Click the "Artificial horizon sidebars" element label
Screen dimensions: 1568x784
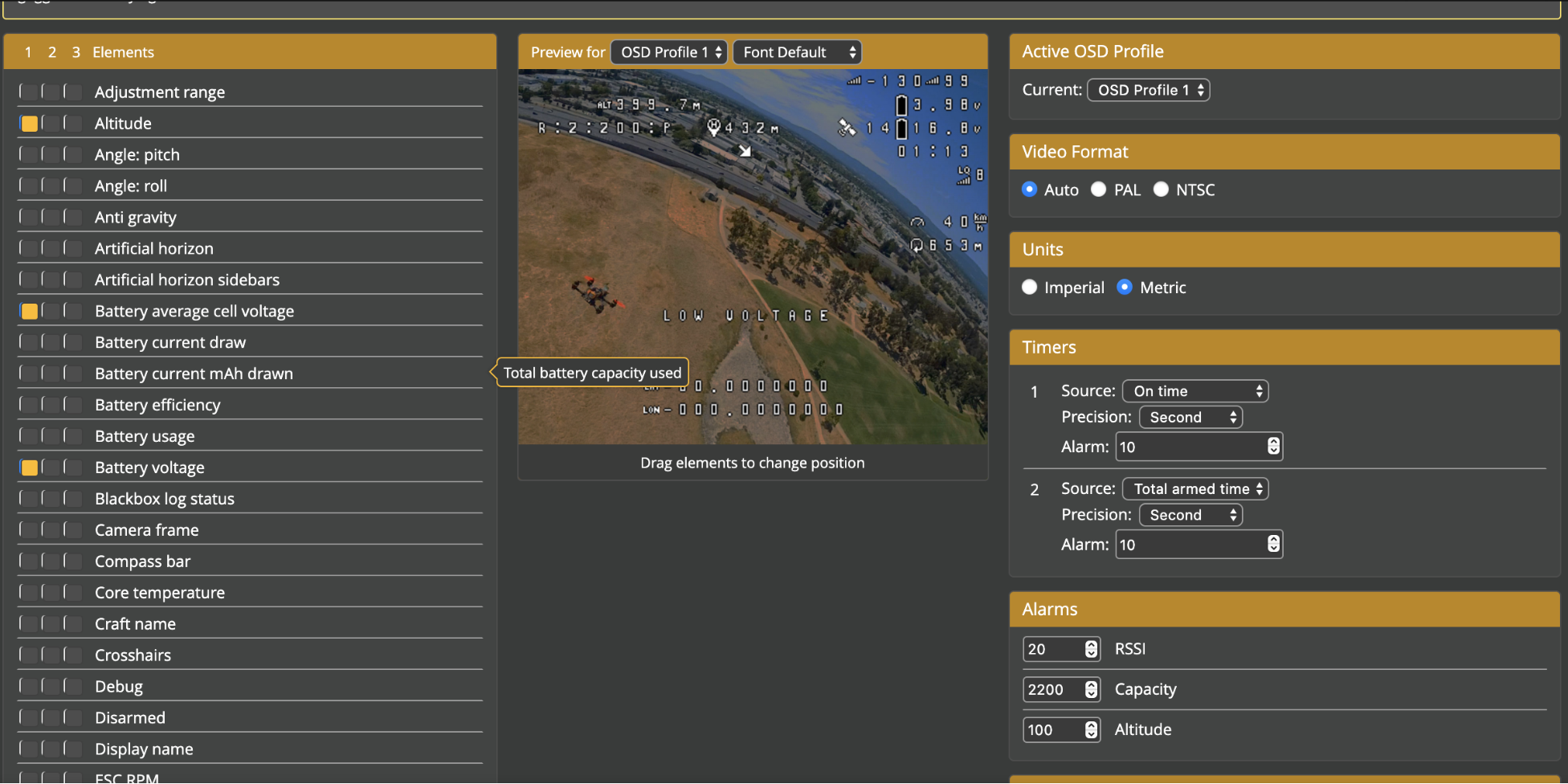coord(187,280)
